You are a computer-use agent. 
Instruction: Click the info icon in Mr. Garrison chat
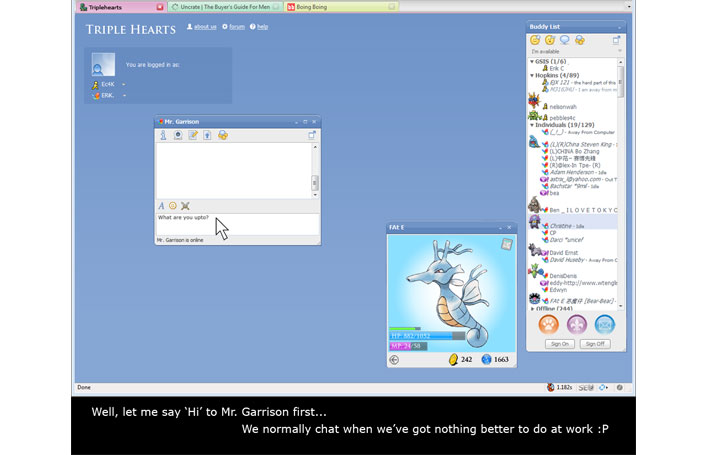(x=162, y=135)
